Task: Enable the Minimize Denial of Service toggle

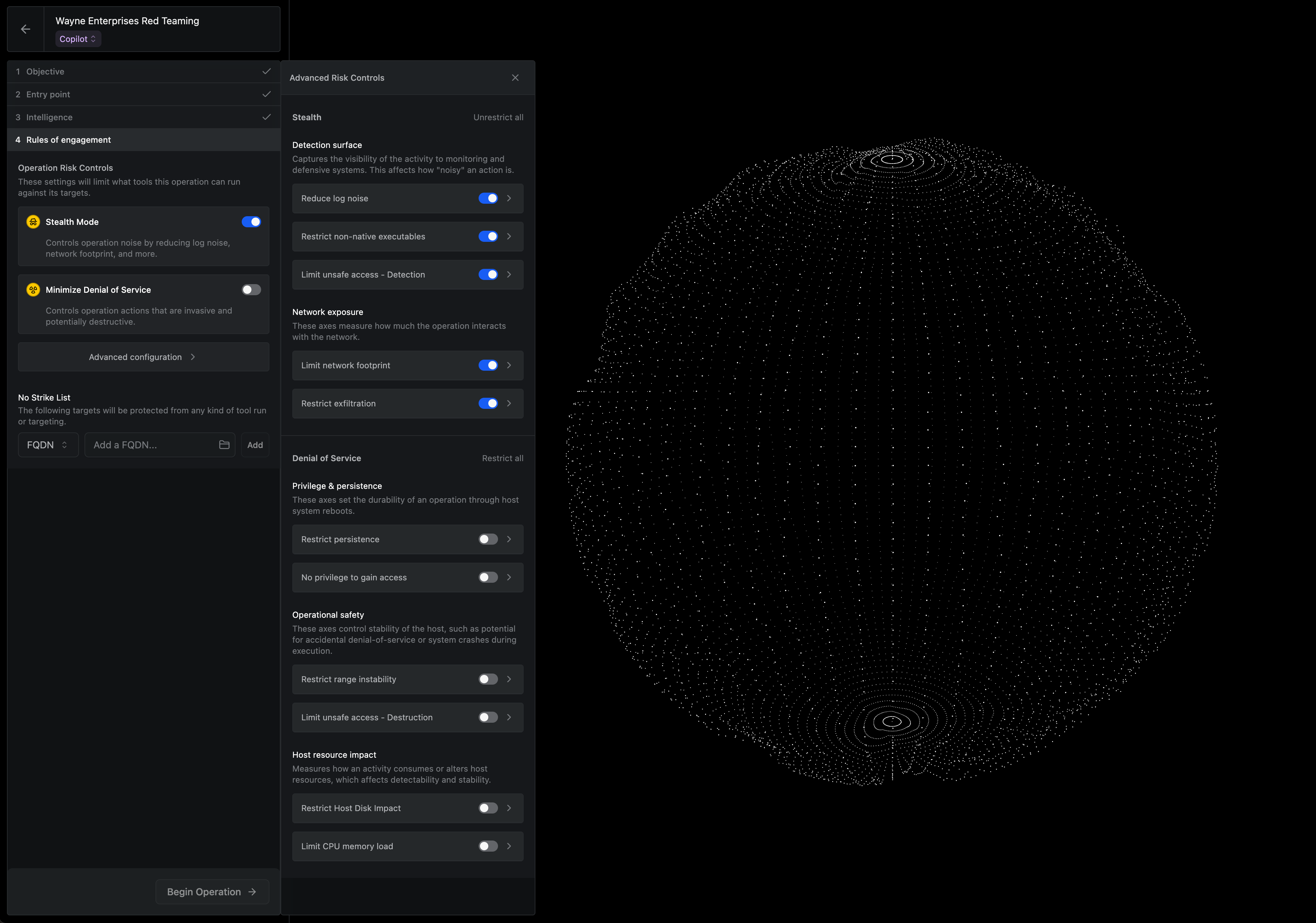Action: (x=251, y=290)
